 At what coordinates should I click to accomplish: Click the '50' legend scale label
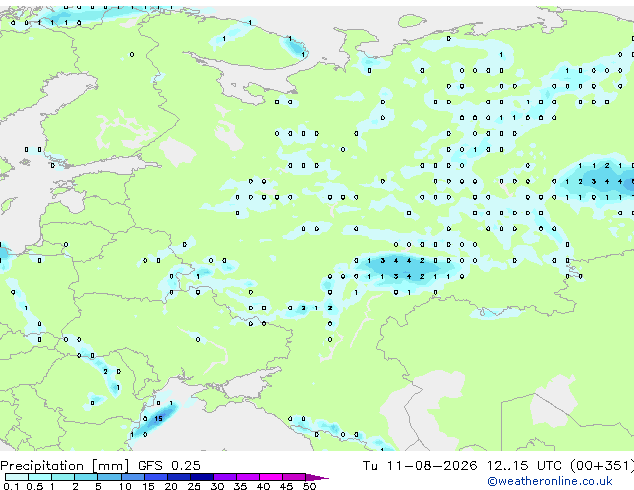(310, 486)
